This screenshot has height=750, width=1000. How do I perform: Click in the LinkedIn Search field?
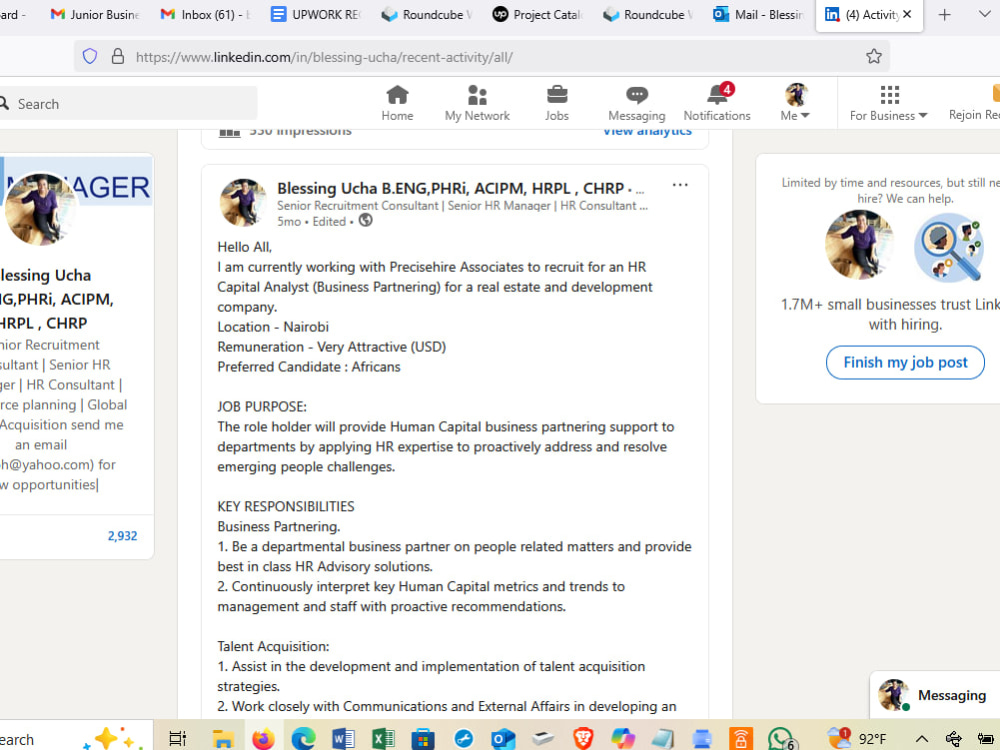pos(128,103)
